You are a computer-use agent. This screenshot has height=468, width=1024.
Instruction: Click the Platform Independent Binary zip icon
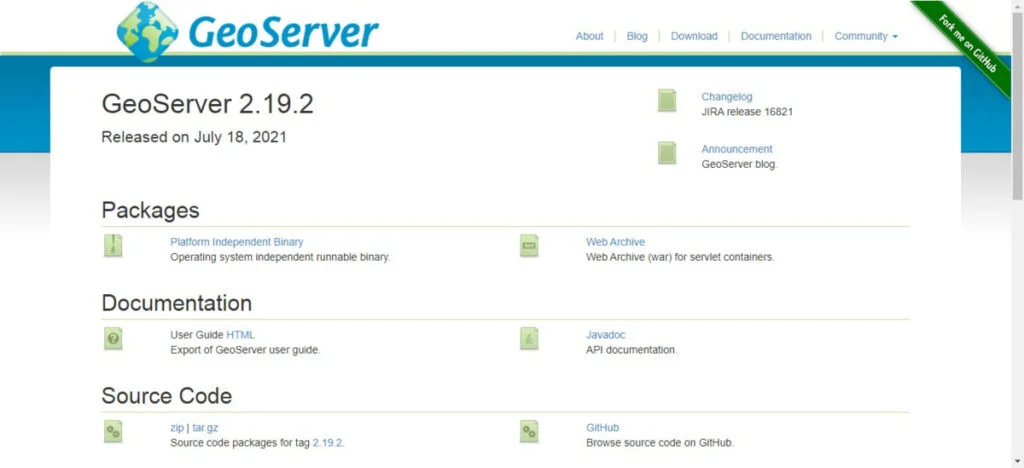click(x=113, y=245)
